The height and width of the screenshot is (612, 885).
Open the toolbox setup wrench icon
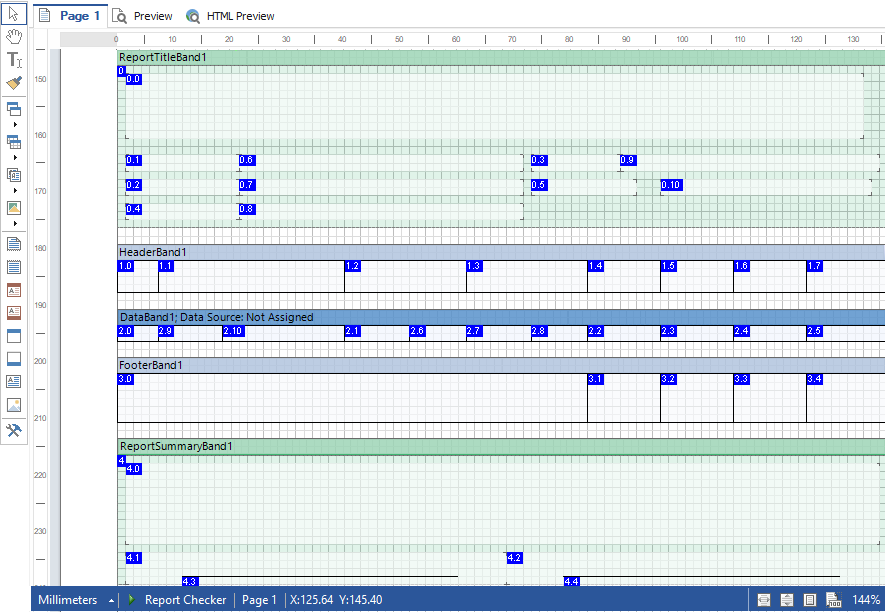pyautogui.click(x=14, y=430)
